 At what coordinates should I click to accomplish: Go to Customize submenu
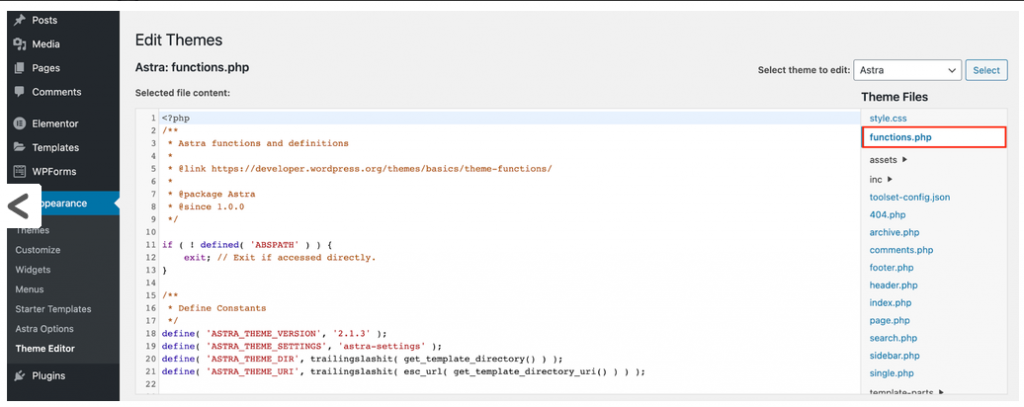coord(38,250)
